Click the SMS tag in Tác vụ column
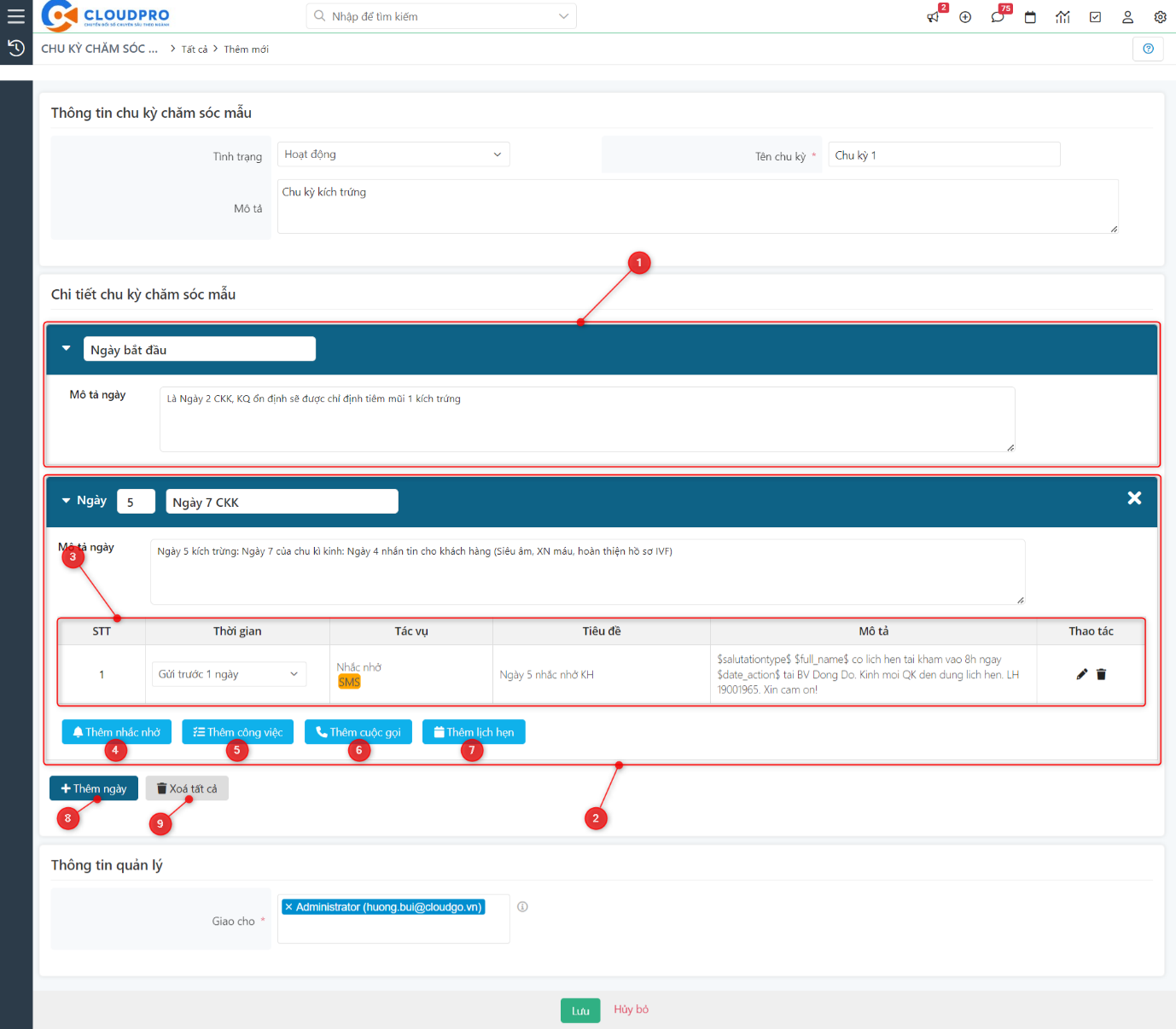 349,682
